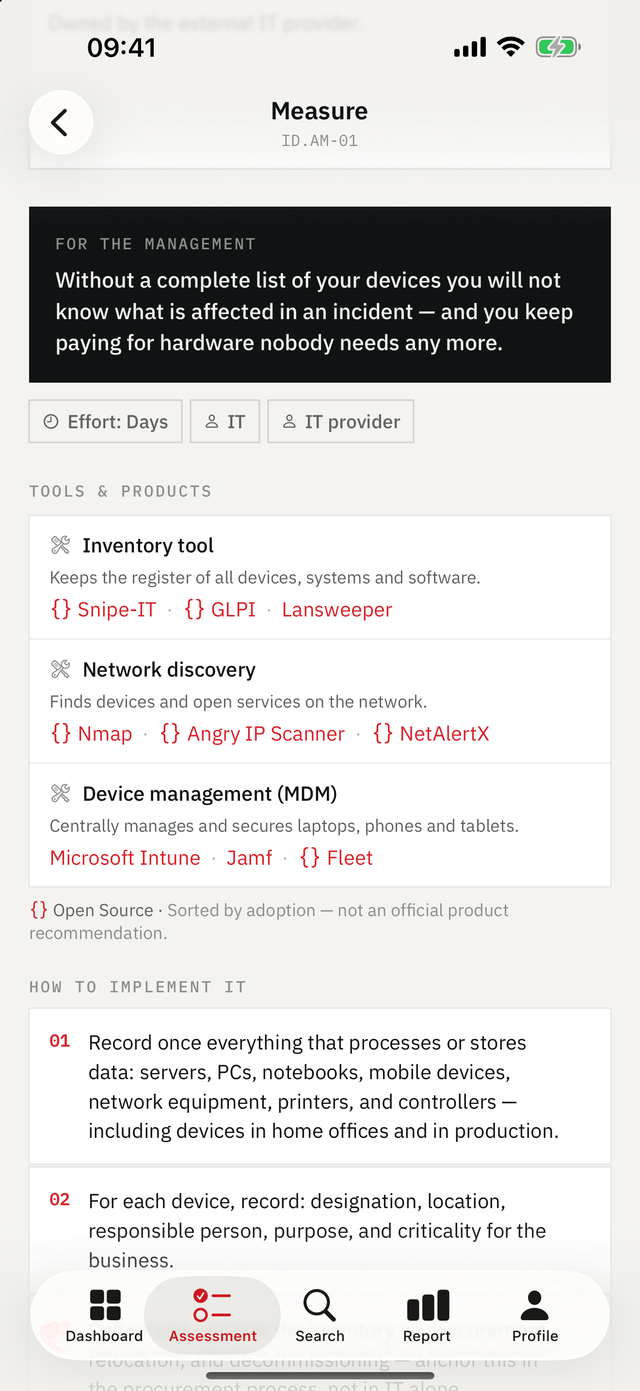Tap the IT role chip

(225, 422)
